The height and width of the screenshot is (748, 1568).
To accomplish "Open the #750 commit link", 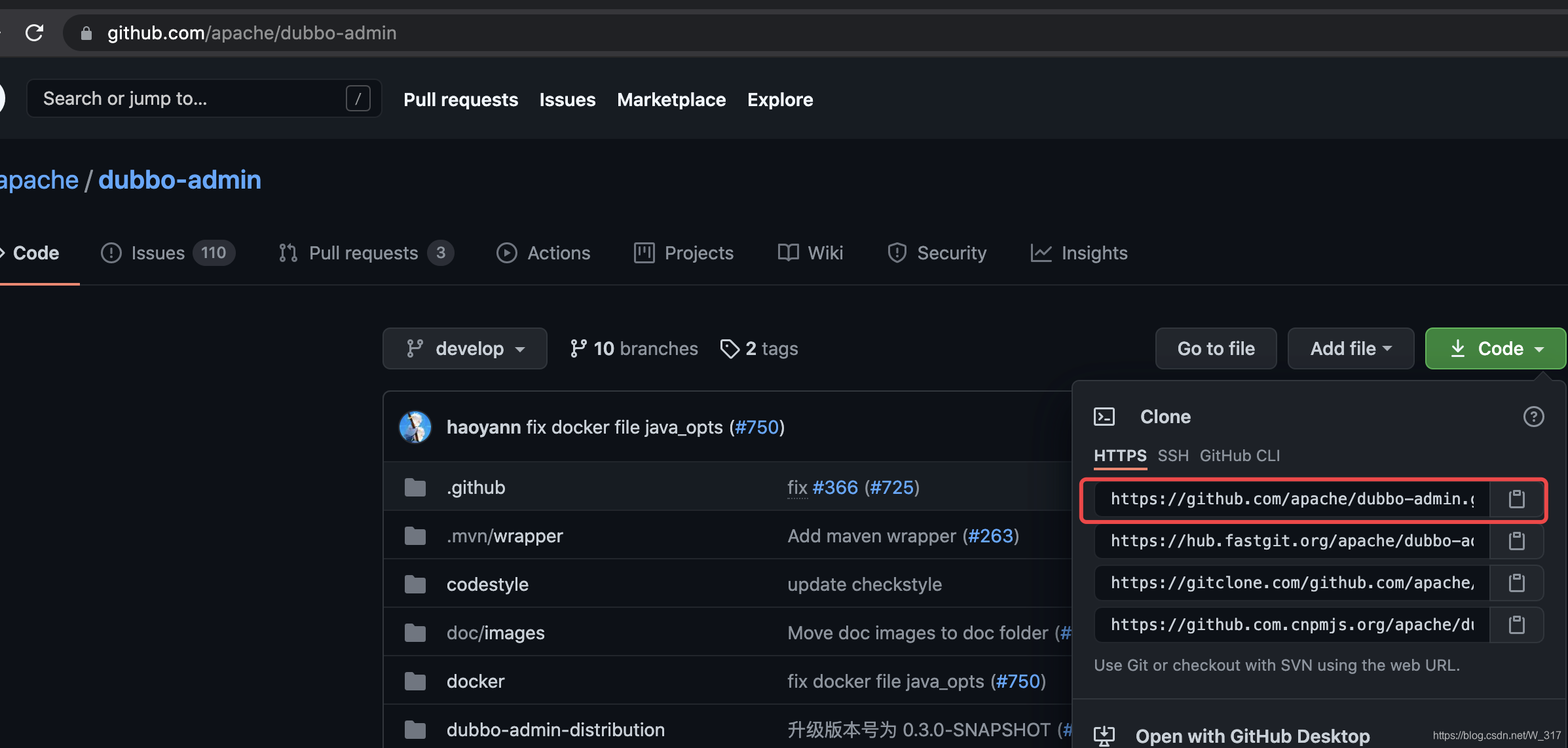I will click(x=756, y=427).
